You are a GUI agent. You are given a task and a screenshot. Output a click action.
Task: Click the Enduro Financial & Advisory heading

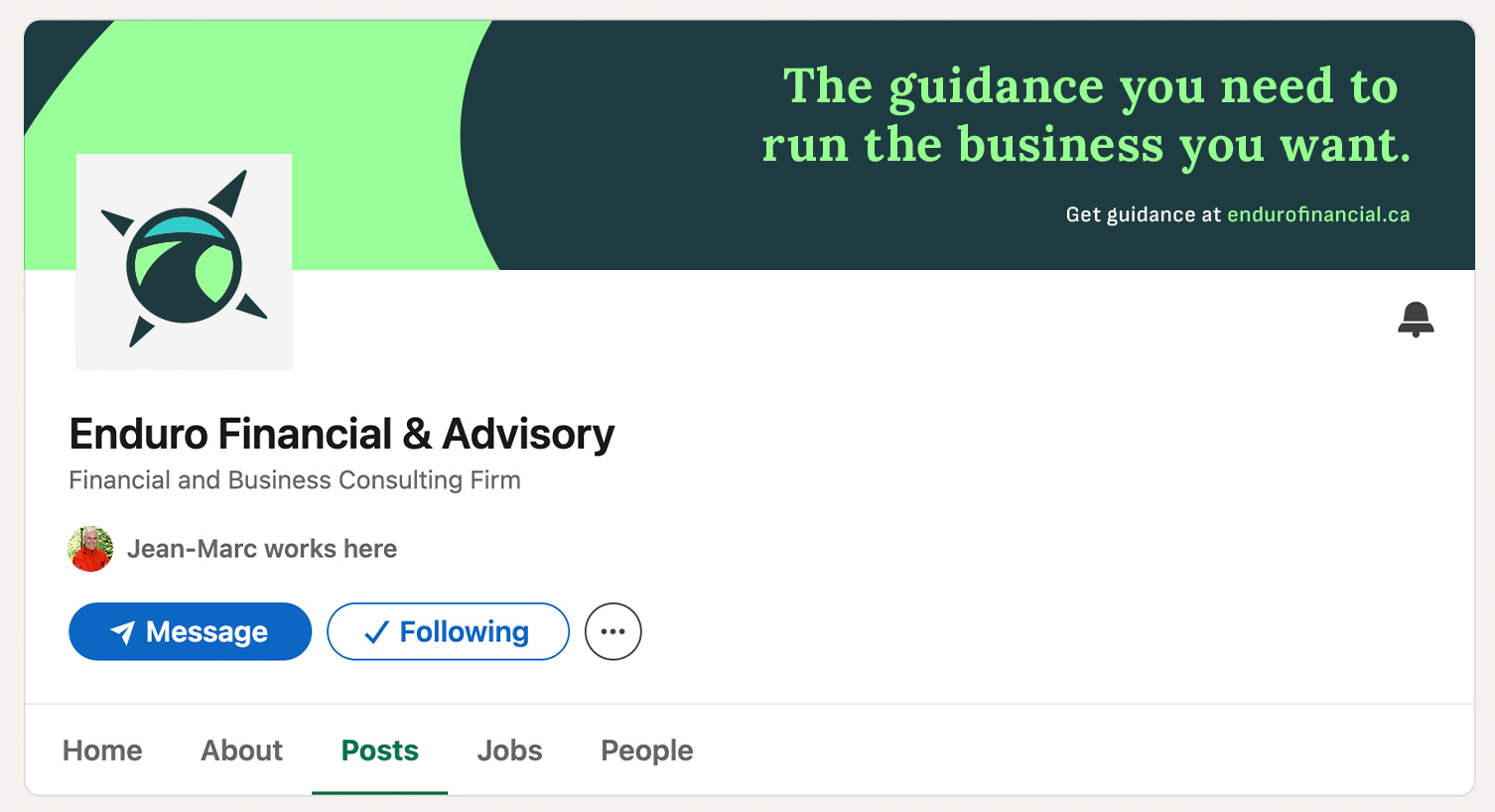[x=341, y=434]
